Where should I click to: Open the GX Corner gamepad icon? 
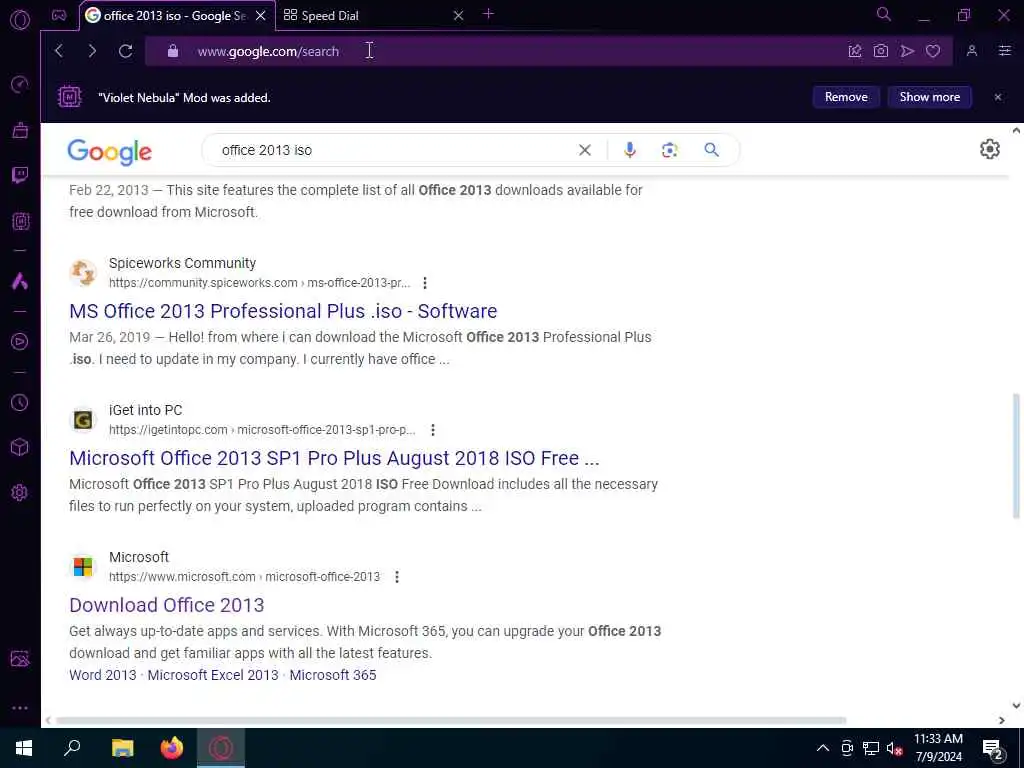[x=59, y=16]
